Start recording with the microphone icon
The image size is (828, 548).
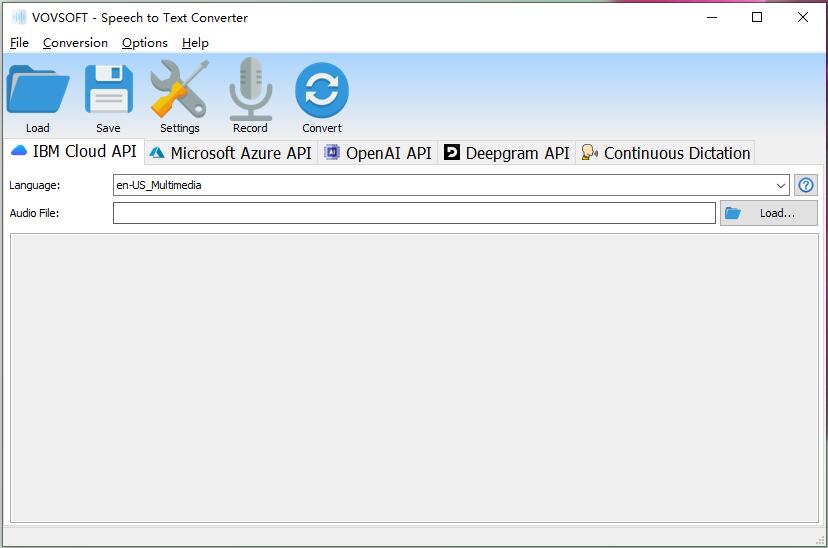coord(250,89)
